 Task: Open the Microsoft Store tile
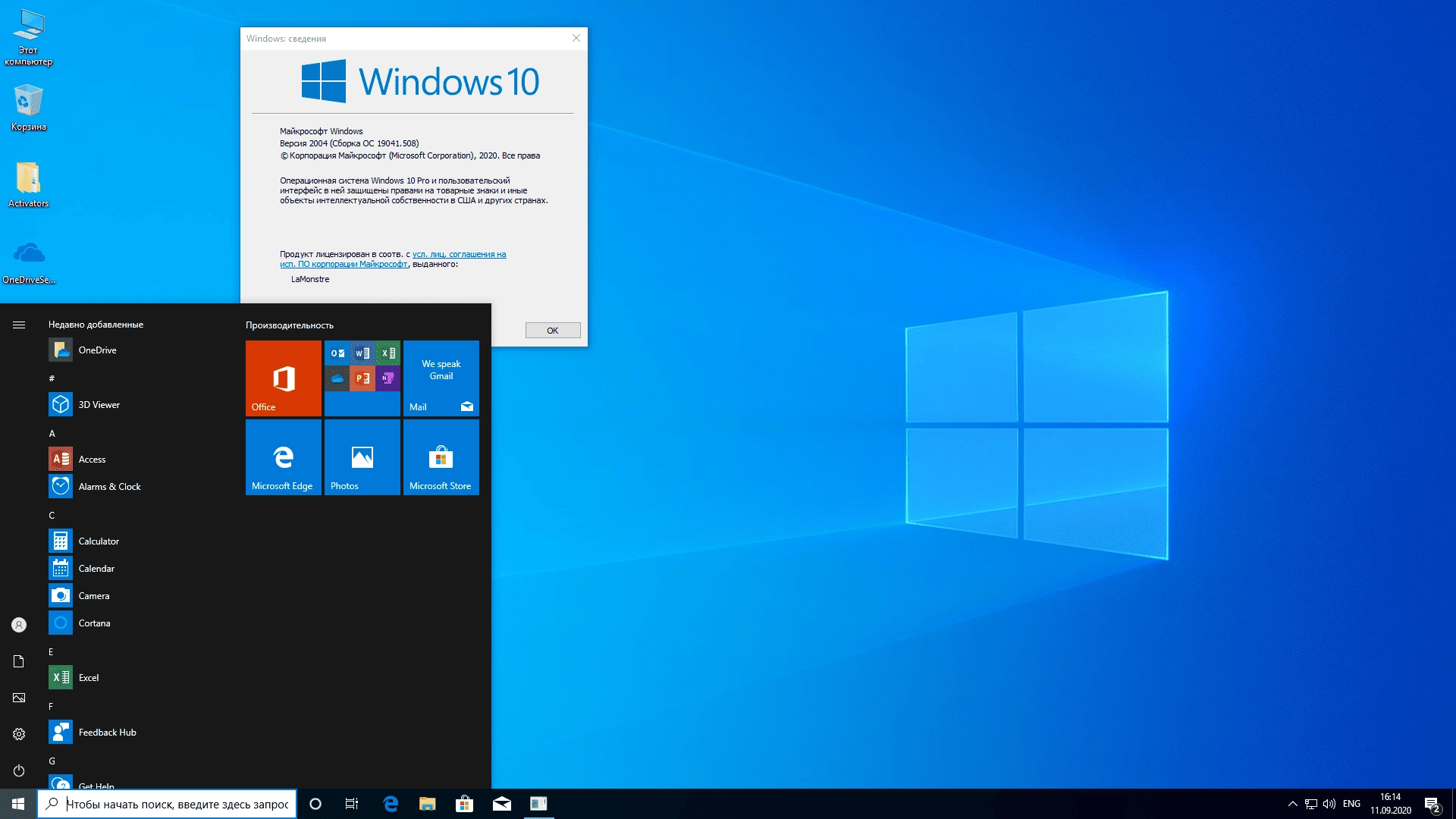pyautogui.click(x=441, y=457)
